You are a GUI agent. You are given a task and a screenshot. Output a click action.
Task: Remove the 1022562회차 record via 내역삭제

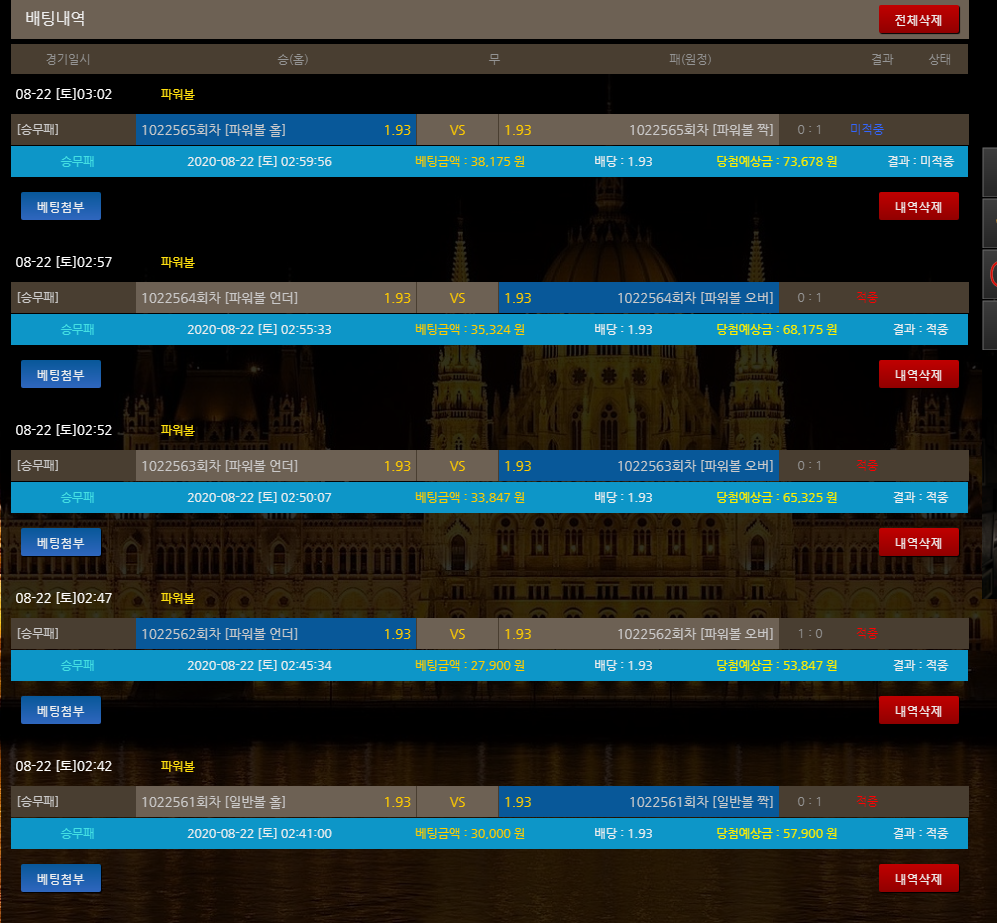click(x=918, y=710)
